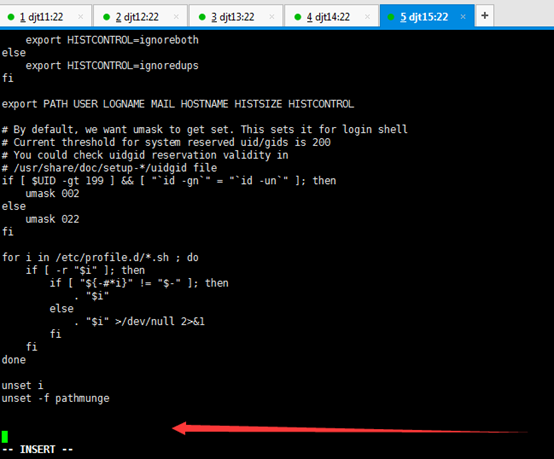
Task: Click the export PATH USER LOGNAME line
Action: (x=178, y=104)
